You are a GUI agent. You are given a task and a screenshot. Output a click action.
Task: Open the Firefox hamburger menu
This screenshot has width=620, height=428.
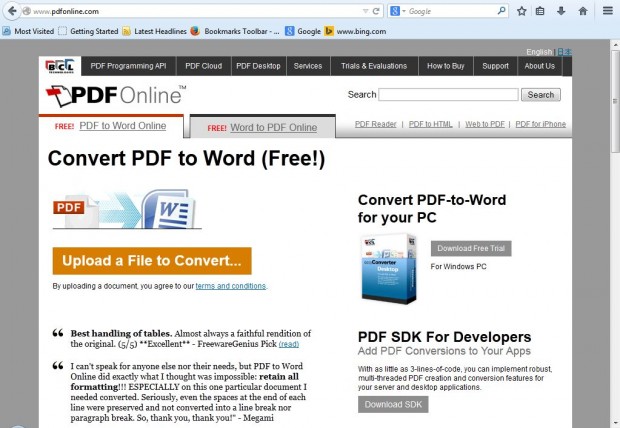(608, 11)
